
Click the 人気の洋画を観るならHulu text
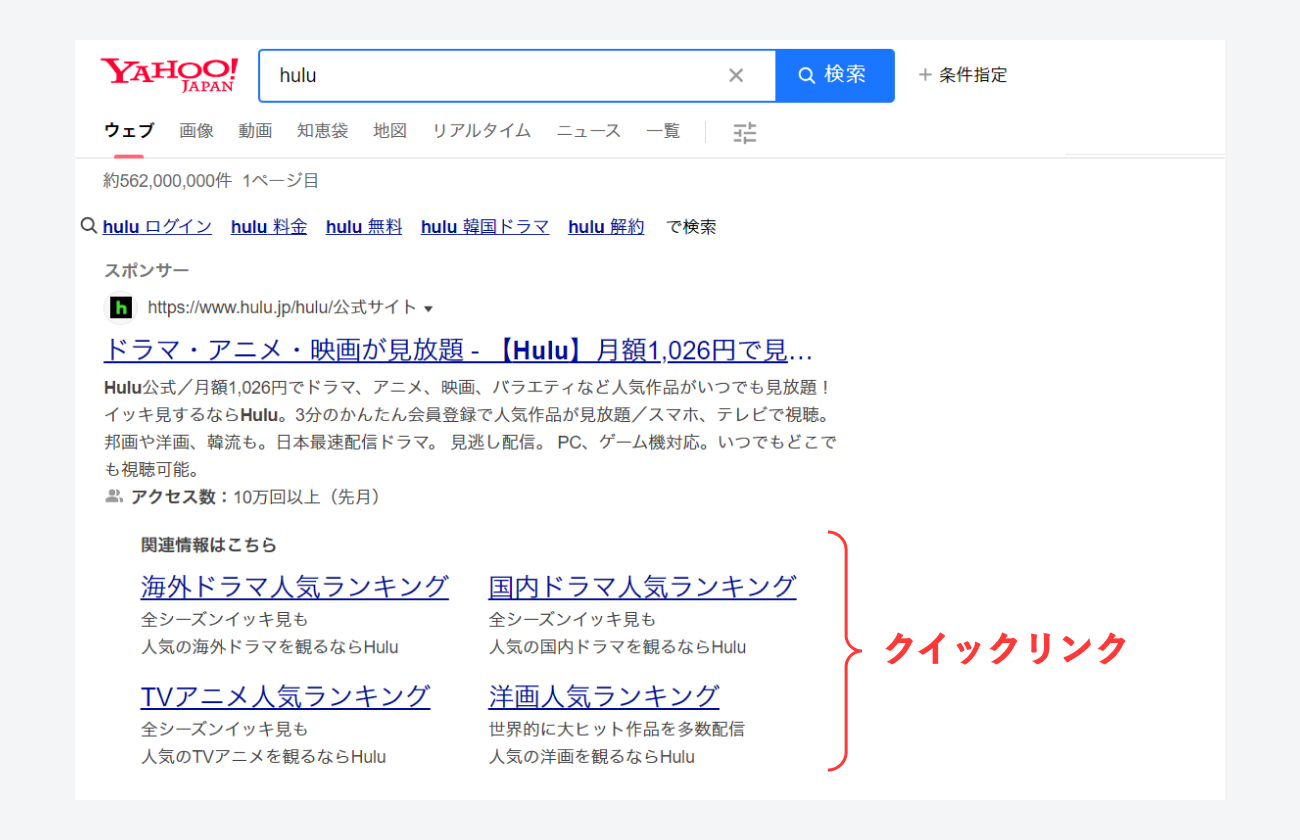[x=592, y=757]
